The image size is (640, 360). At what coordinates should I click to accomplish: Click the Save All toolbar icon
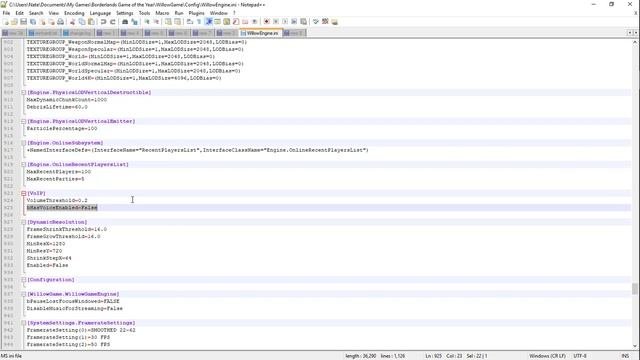[33, 22]
